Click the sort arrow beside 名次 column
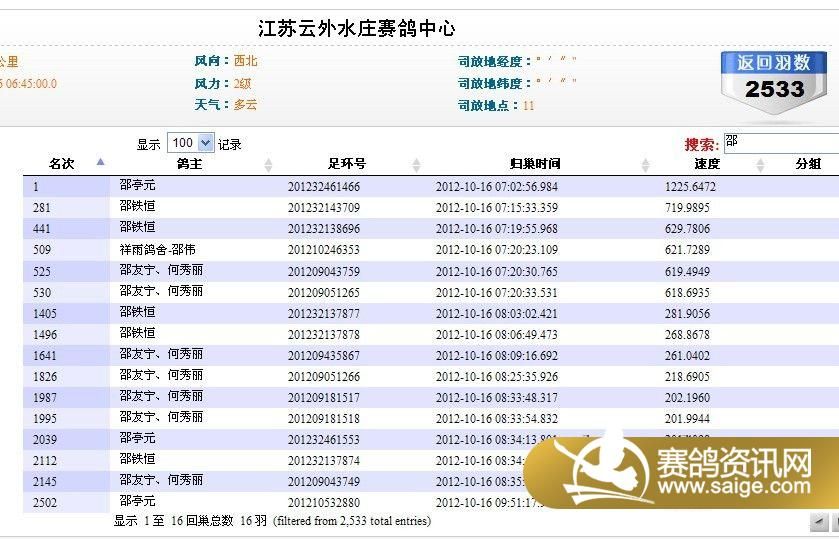Image resolution: width=839 pixels, height=539 pixels. 100,162
